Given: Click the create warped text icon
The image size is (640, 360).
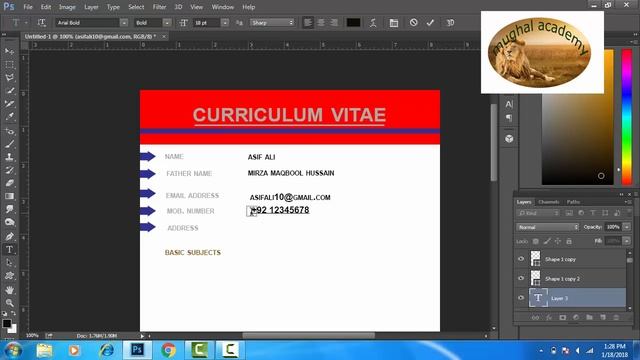Looking at the screenshot, I should click(373, 23).
